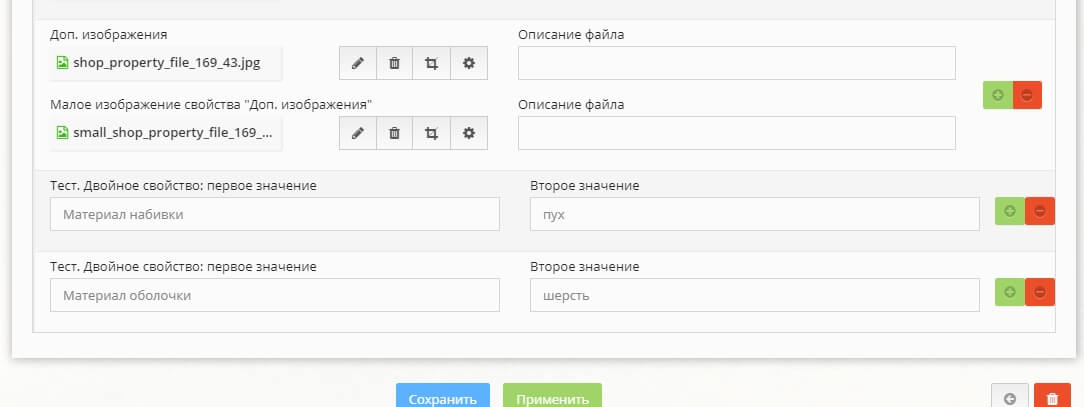
Task: Remove the 'Материал оболочки' property row
Action: [1040, 292]
